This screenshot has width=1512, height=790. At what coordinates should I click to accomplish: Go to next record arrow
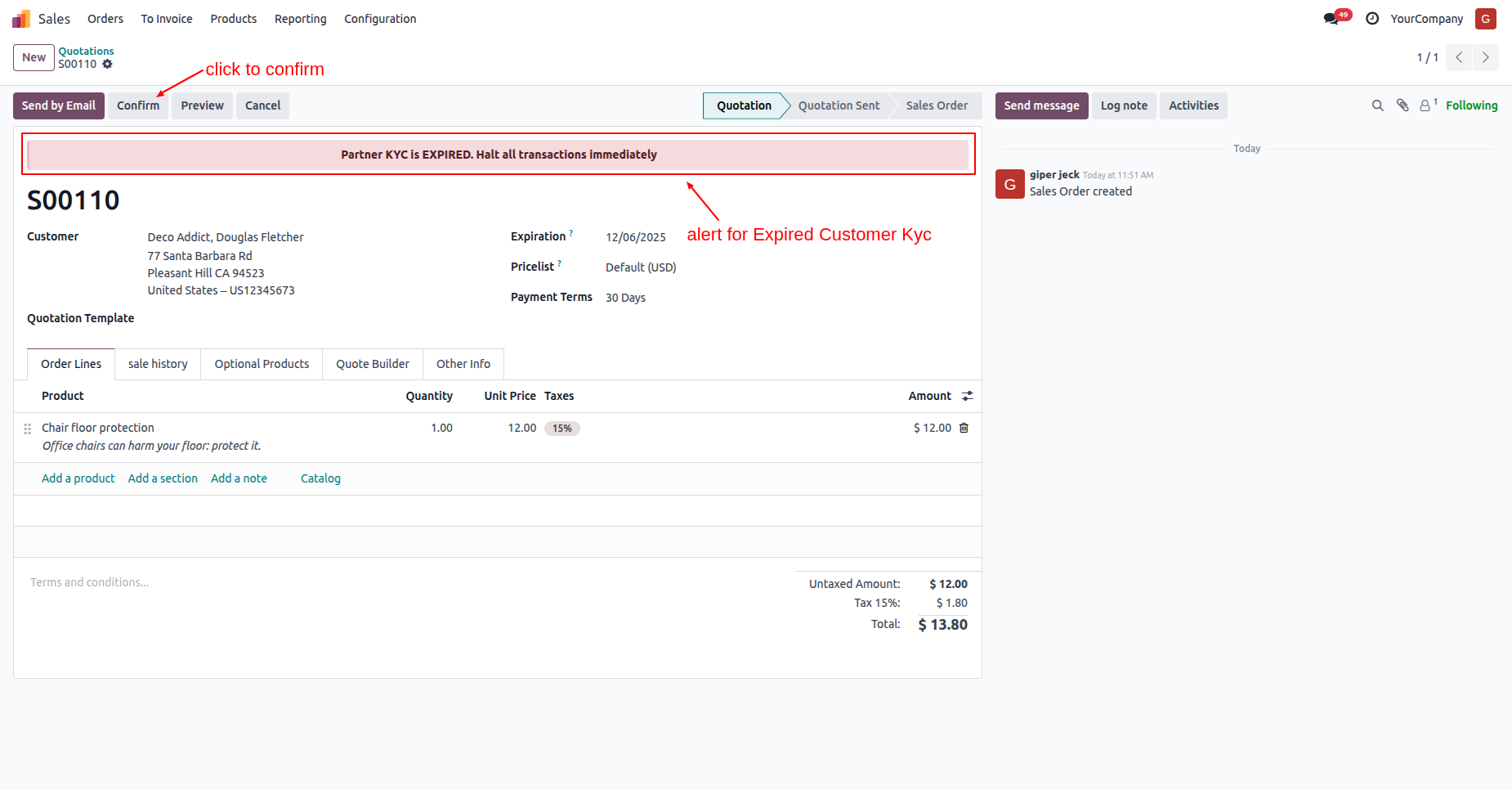pos(1486,57)
